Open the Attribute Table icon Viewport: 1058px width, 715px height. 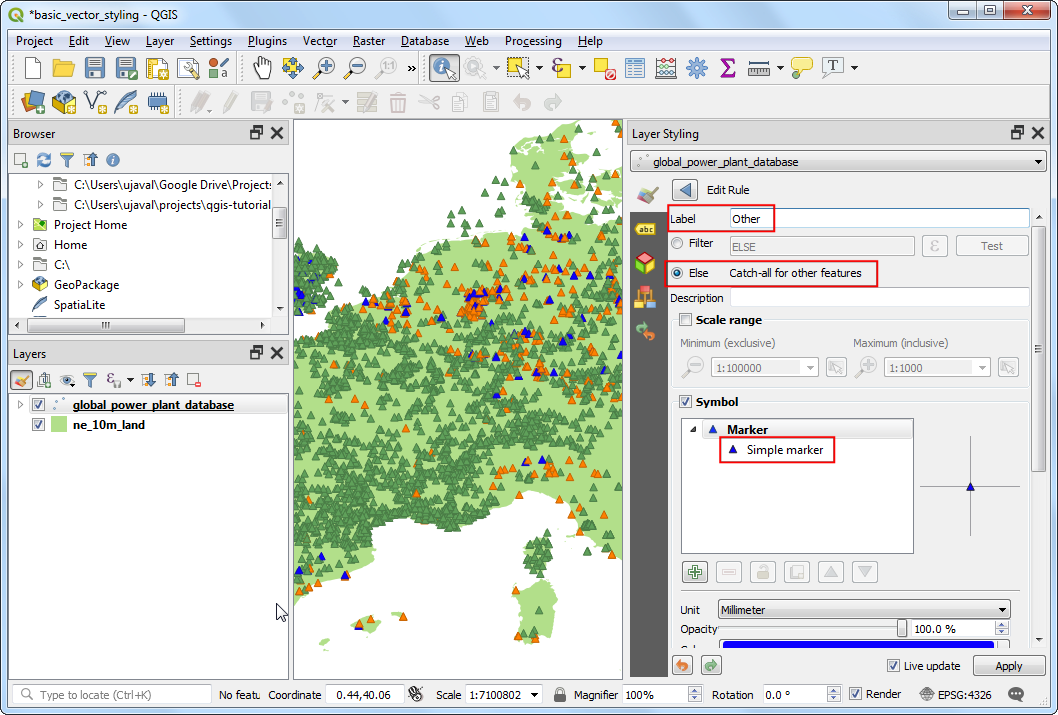634,68
